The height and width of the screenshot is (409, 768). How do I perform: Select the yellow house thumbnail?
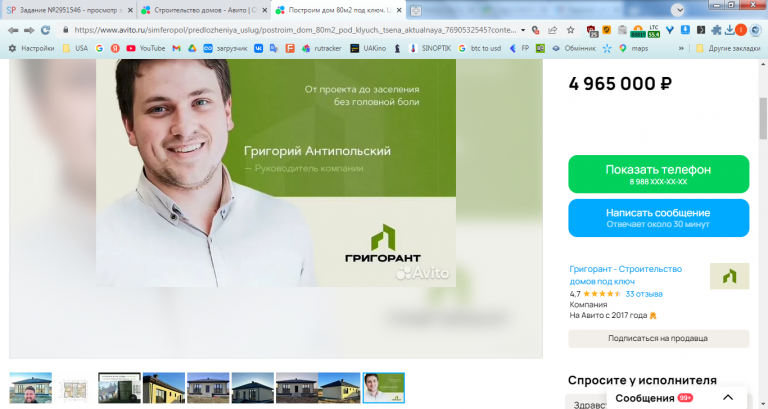coord(164,387)
